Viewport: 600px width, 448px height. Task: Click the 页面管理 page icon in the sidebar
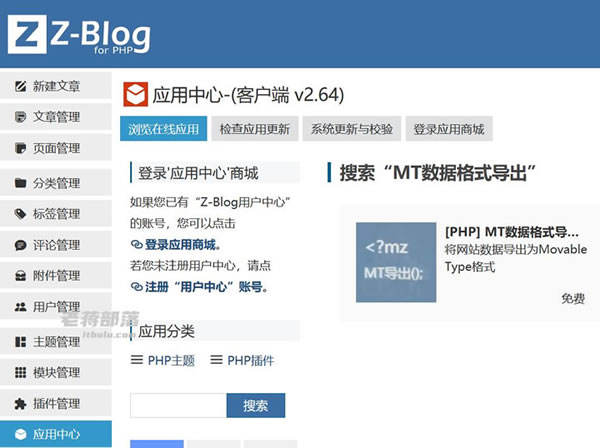(20, 148)
